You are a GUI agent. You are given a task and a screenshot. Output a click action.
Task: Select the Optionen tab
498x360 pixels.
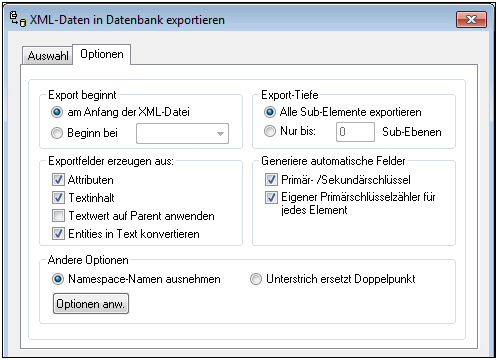tap(102, 54)
